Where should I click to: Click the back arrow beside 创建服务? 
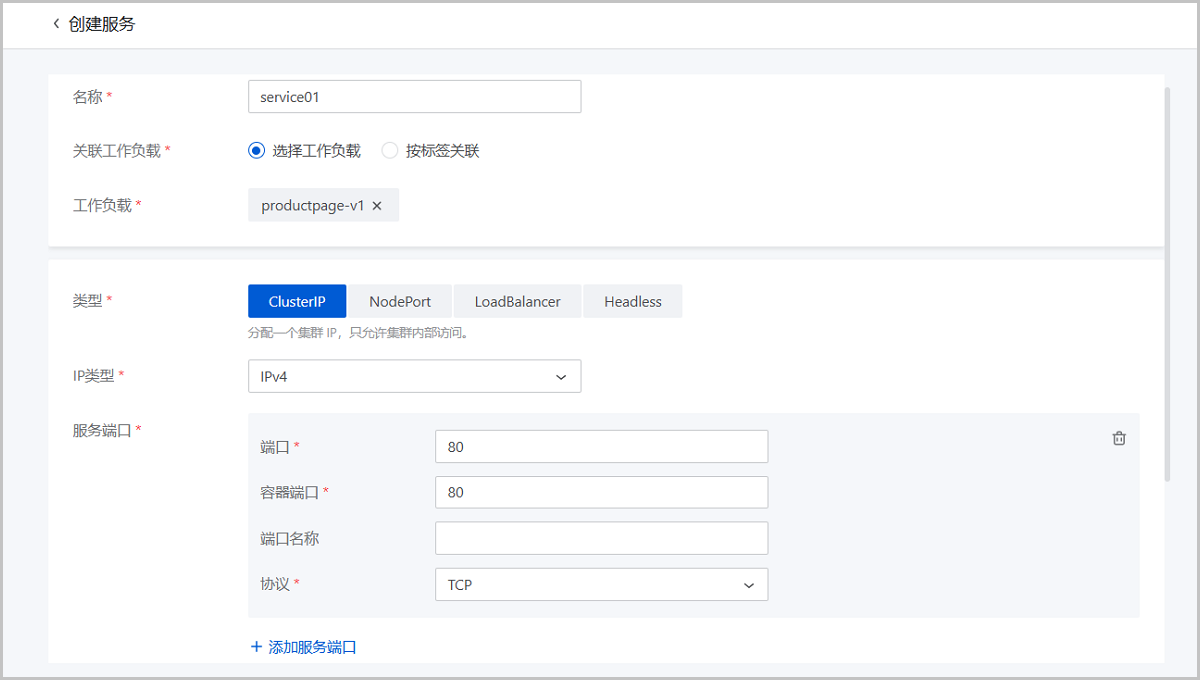pyautogui.click(x=56, y=24)
